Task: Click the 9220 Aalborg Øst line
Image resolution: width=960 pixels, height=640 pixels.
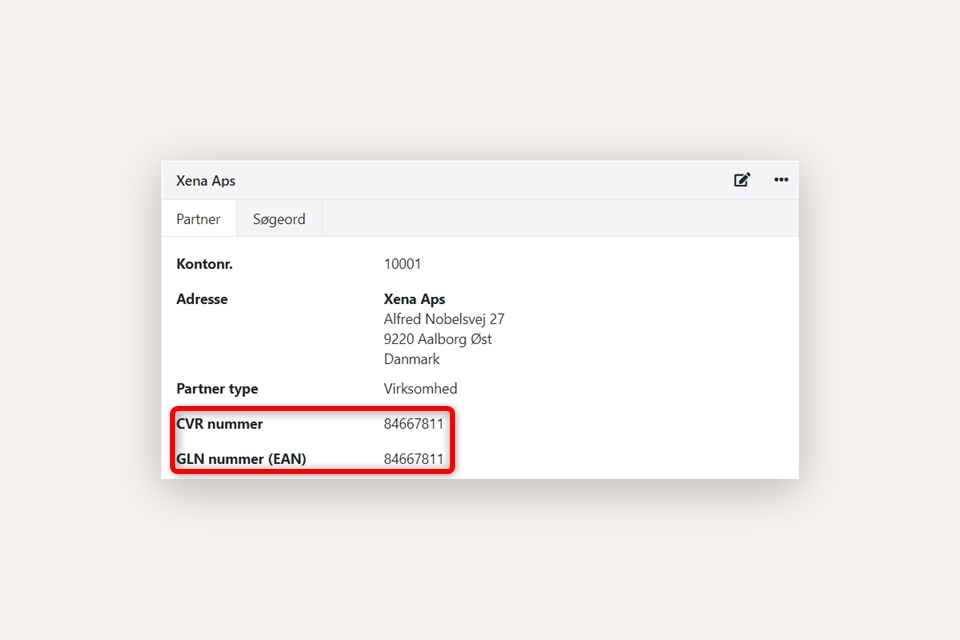Action: (437, 339)
